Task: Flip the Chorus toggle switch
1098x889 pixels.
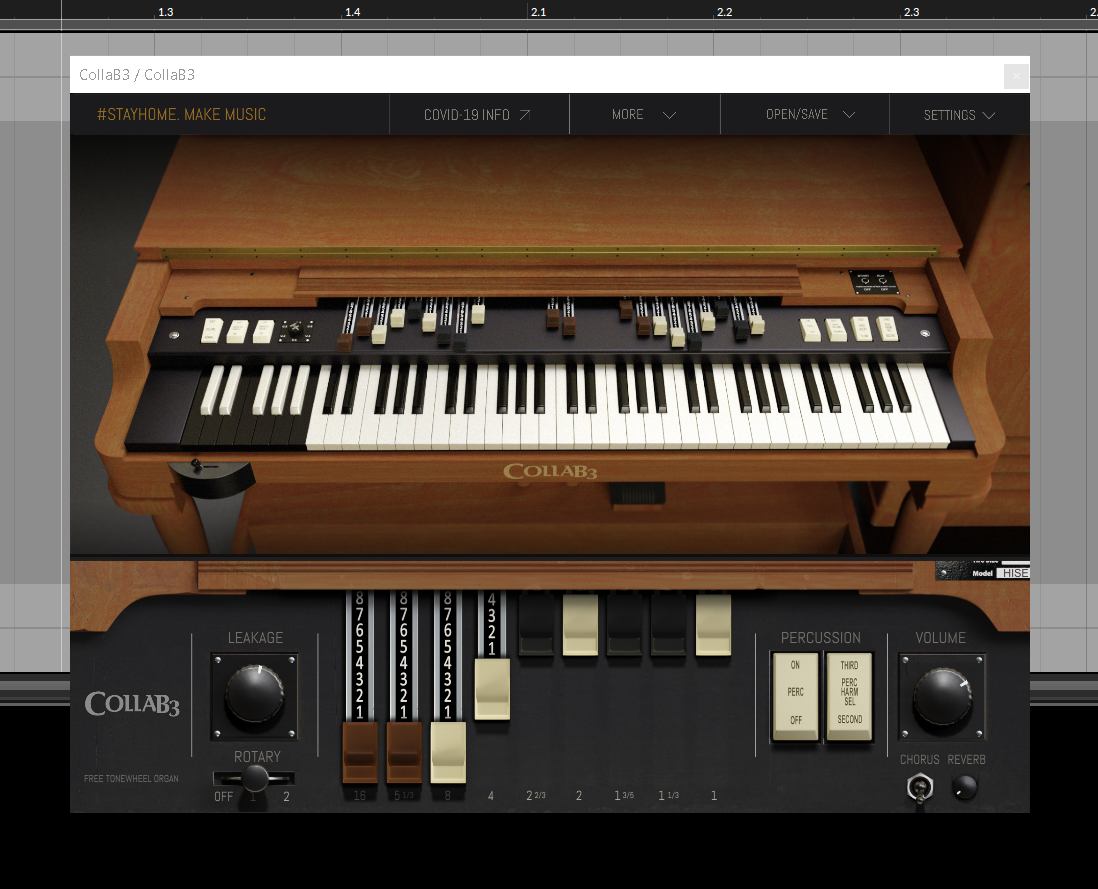Action: pyautogui.click(x=920, y=788)
